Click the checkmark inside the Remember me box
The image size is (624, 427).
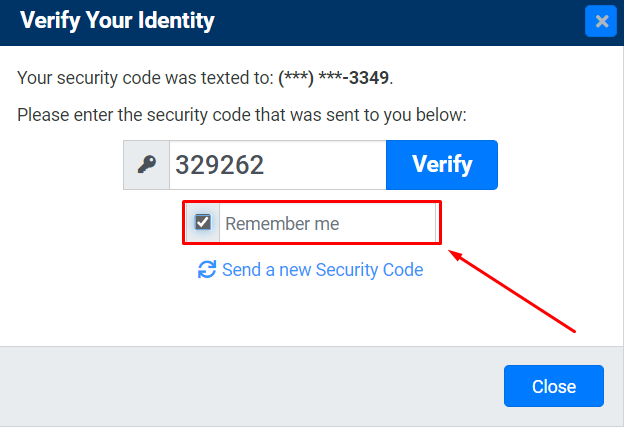[x=203, y=222]
